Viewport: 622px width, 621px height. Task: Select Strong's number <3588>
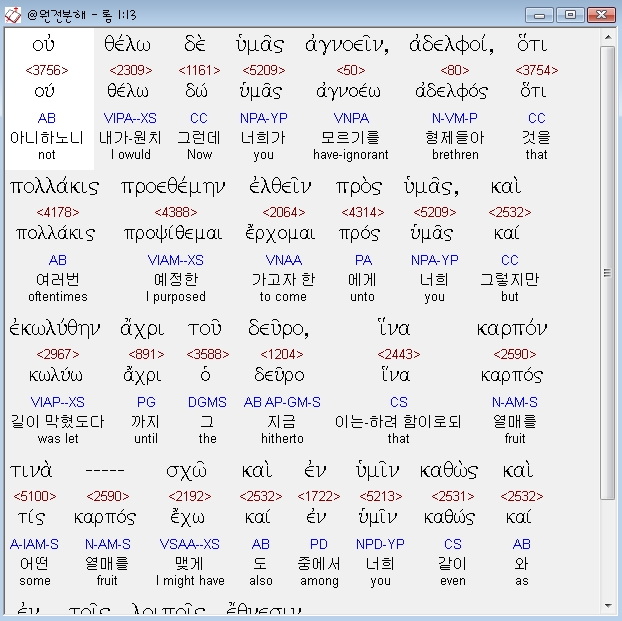pyautogui.click(x=208, y=354)
